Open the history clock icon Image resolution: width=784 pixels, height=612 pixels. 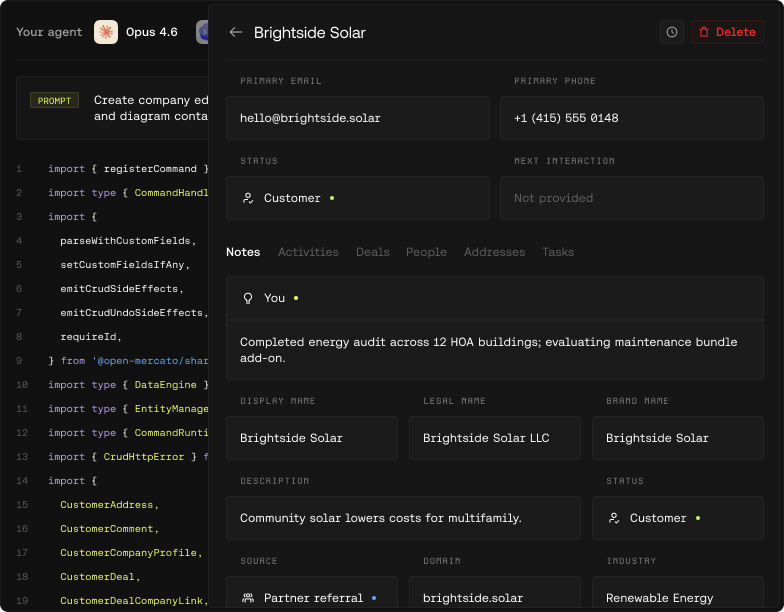[672, 32]
